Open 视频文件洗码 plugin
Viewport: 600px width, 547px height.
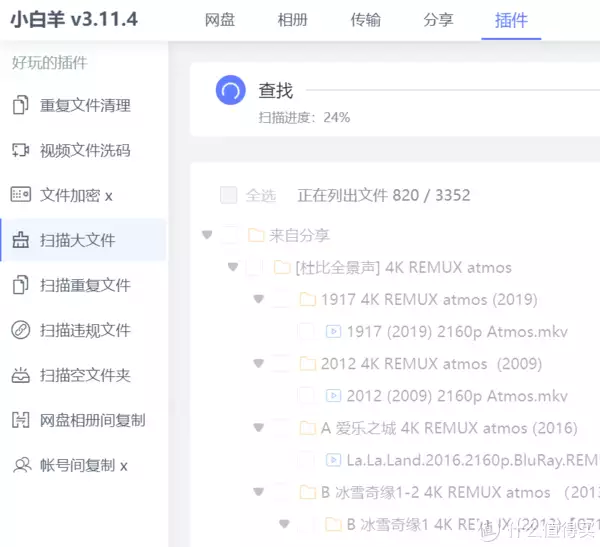pos(83,150)
